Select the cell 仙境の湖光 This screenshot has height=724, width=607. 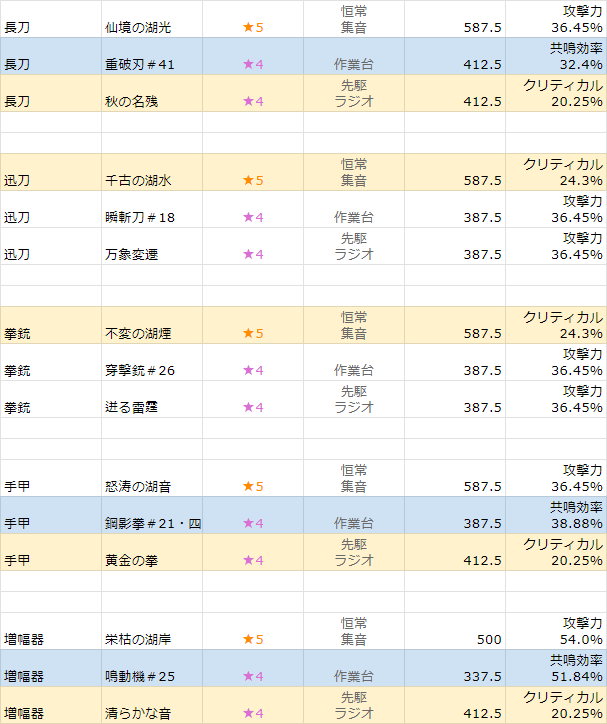(152, 19)
